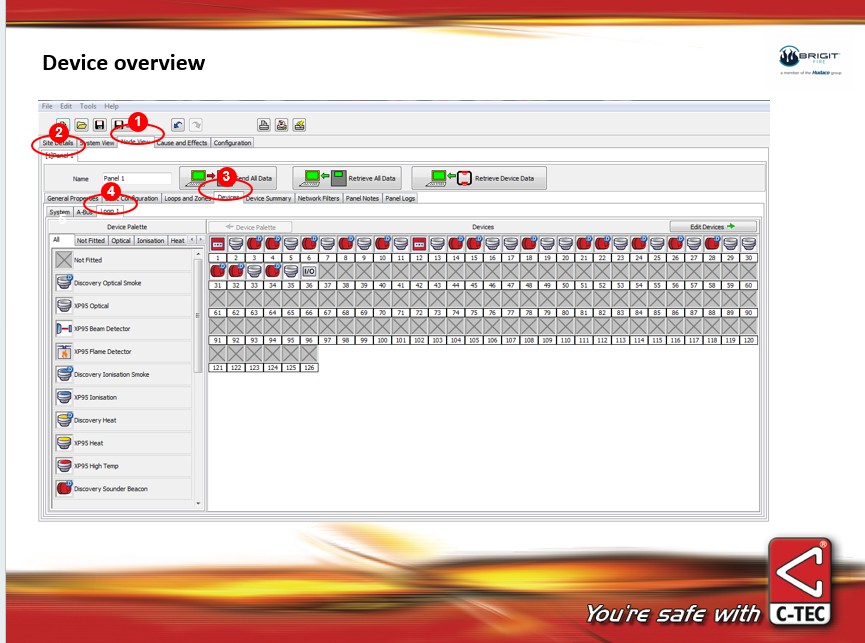This screenshot has height=643, width=865.
Task: Click the panel Name text field
Action: 136,178
